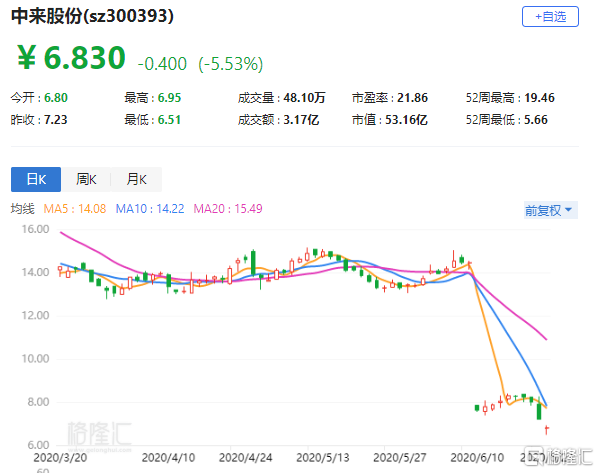Screen dimensions: 599x473
Task: Click the 8.00 y-axis label
Action: 38,402
